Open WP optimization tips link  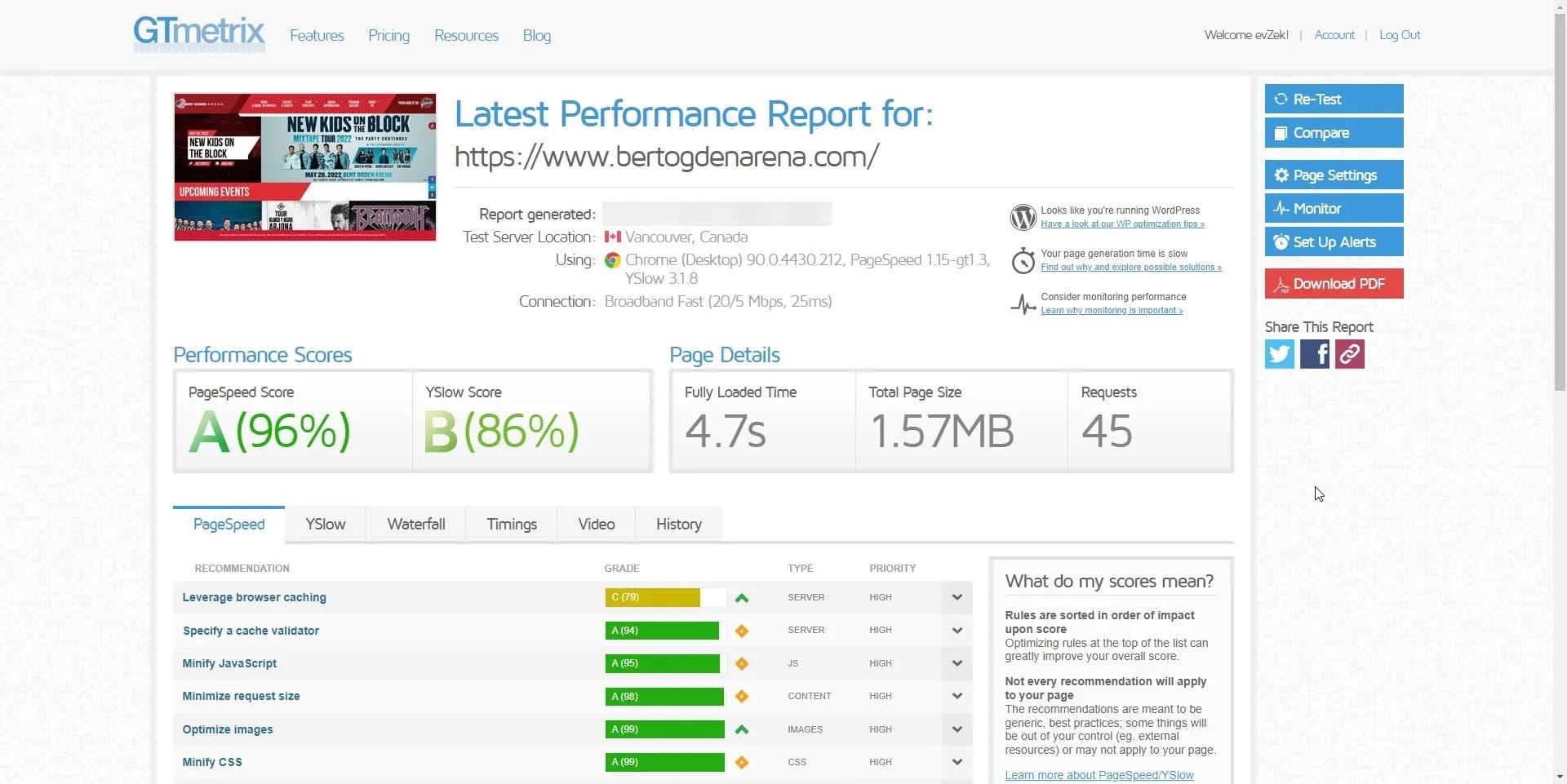click(1122, 224)
